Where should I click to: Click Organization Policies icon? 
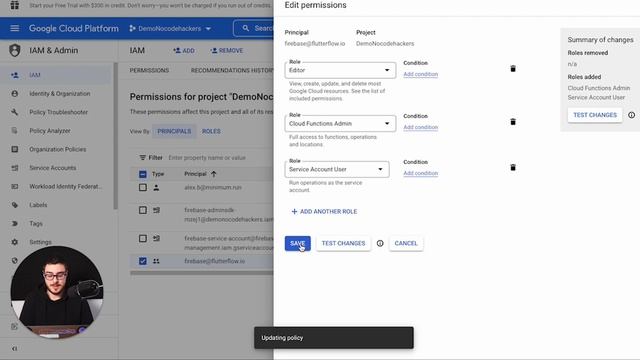15,149
